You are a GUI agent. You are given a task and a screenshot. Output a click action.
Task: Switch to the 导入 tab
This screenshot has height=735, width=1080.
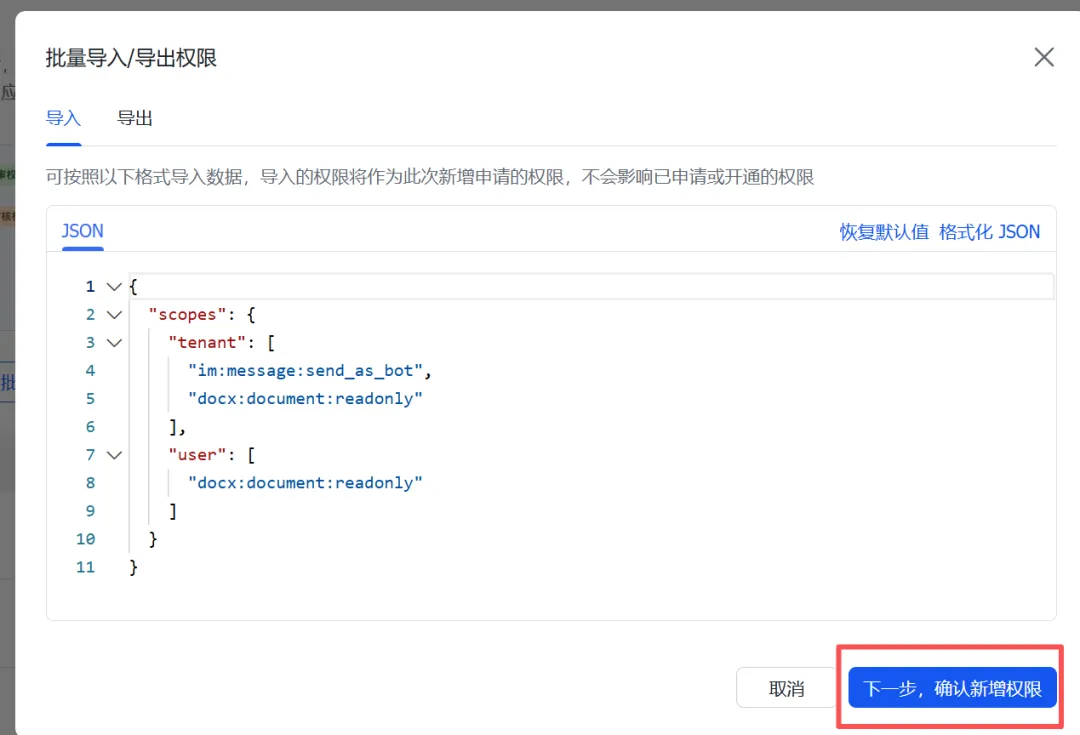(63, 118)
